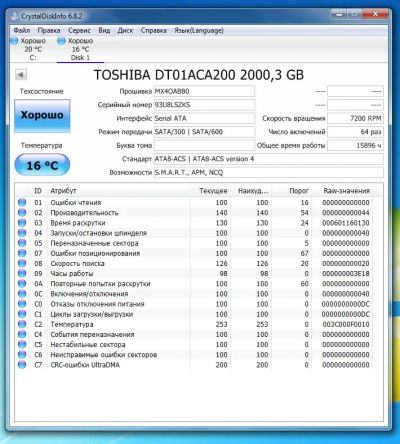
Task: Click the transfer mode field SATA/300 | SATA/600
Action: click(x=204, y=132)
